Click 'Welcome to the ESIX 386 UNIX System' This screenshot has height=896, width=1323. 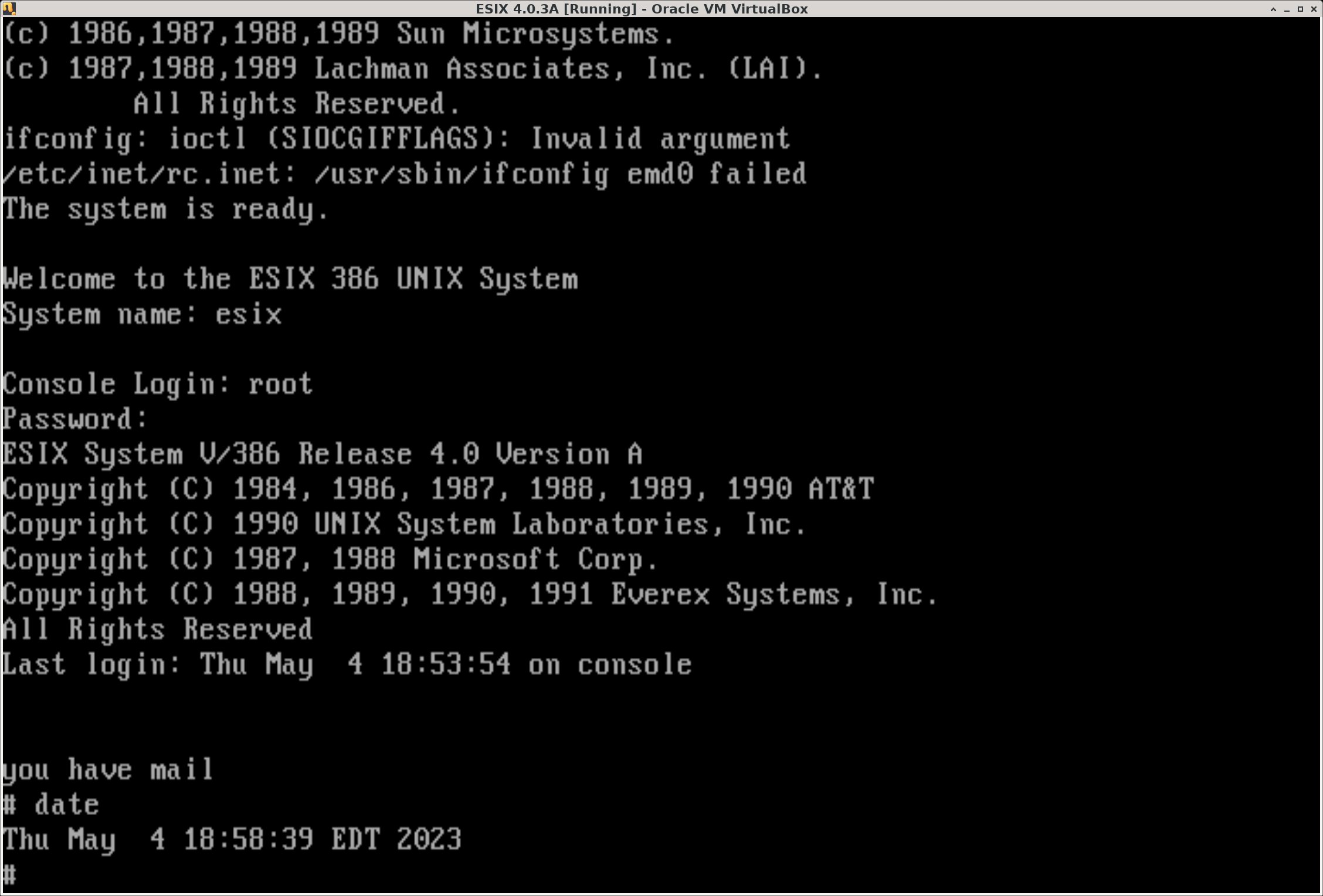pos(290,279)
